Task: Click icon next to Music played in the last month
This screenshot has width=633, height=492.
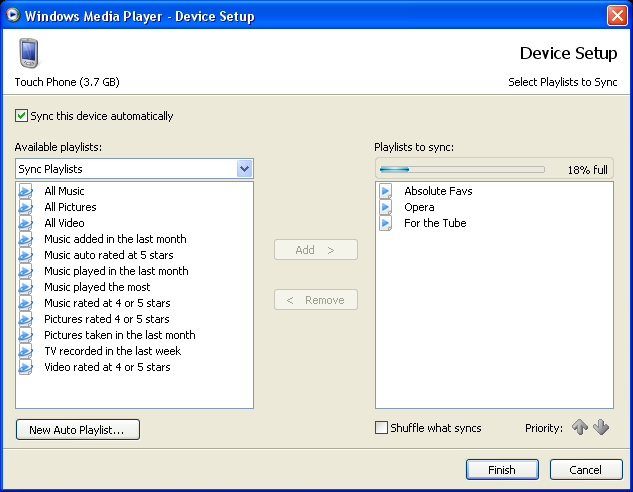Action: point(25,271)
